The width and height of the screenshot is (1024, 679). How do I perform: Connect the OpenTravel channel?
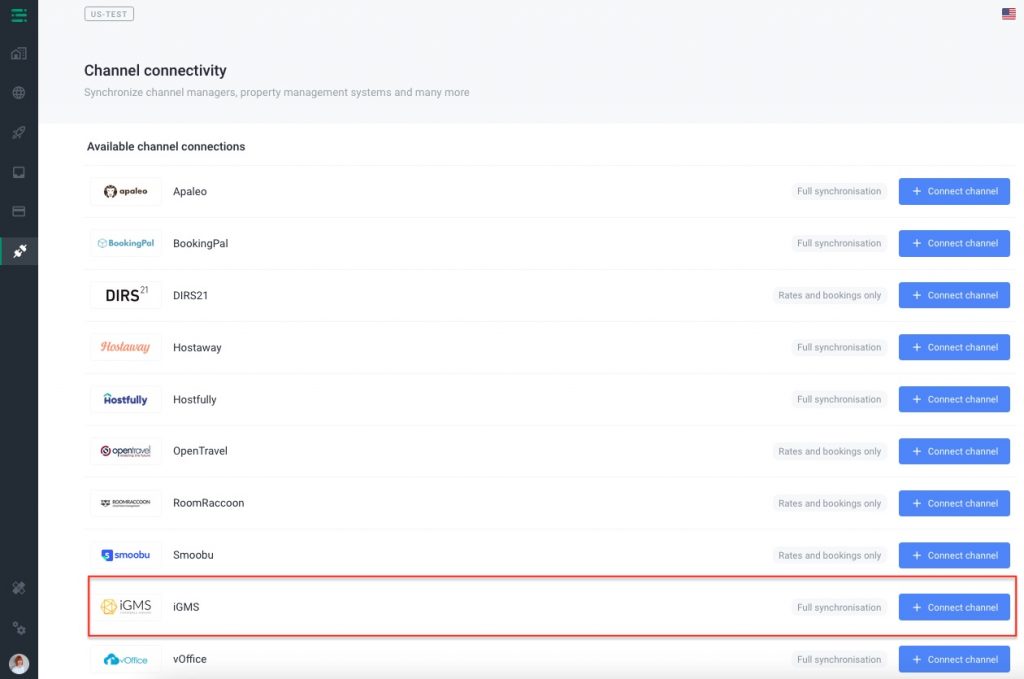(954, 451)
